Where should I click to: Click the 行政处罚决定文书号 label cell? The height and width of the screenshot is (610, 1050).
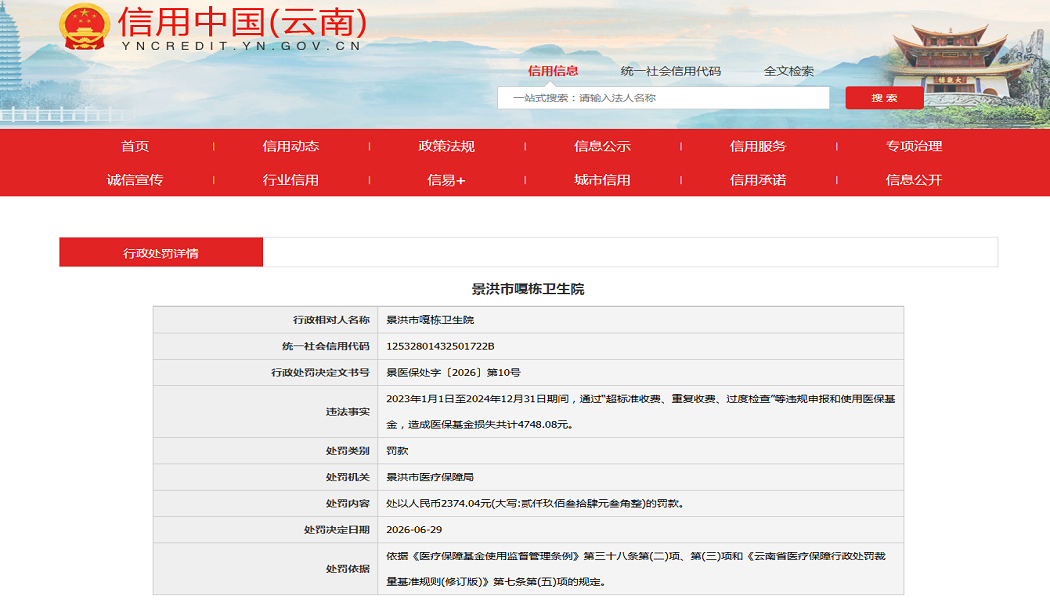pyautogui.click(x=266, y=372)
